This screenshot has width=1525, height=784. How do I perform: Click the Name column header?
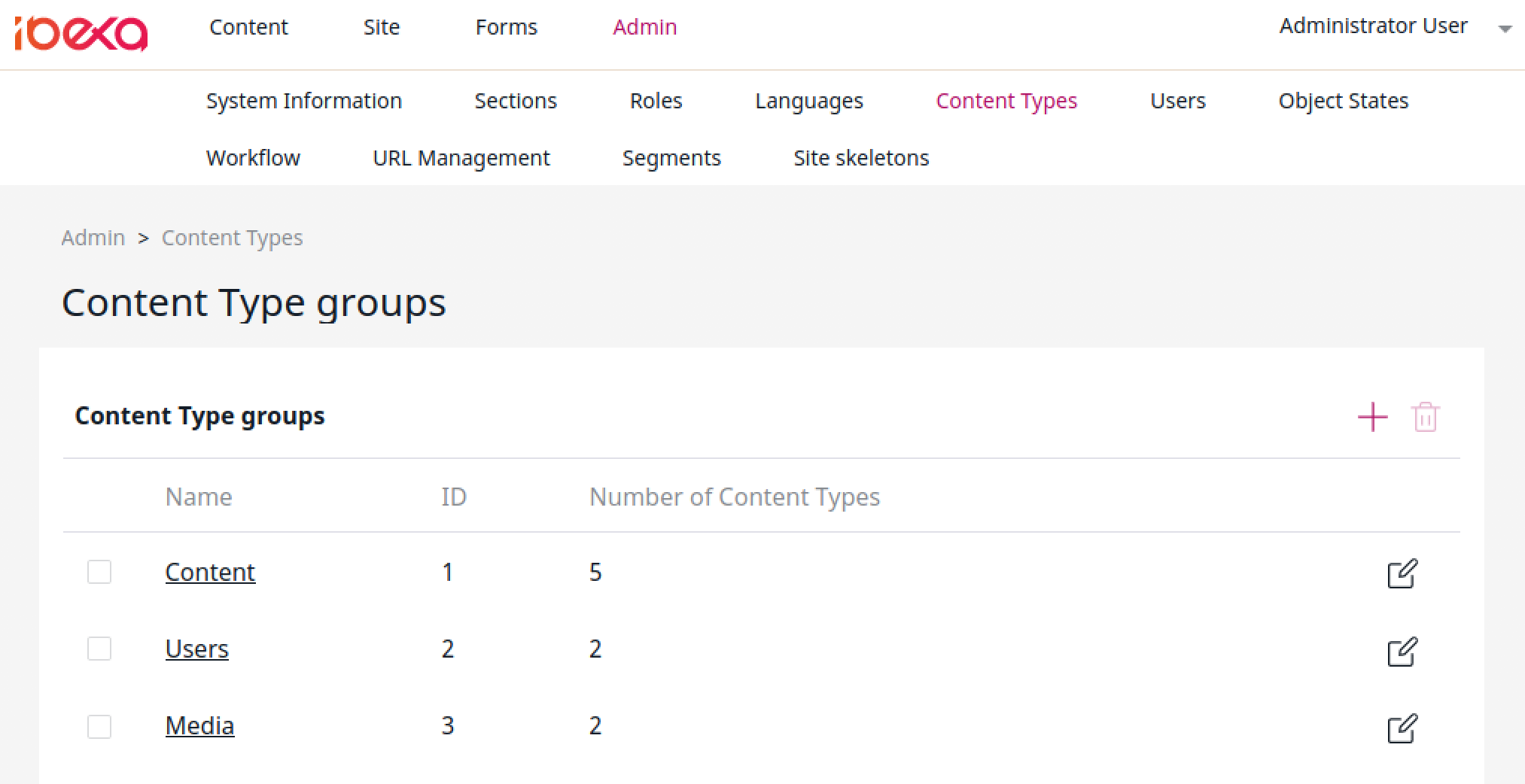point(199,497)
